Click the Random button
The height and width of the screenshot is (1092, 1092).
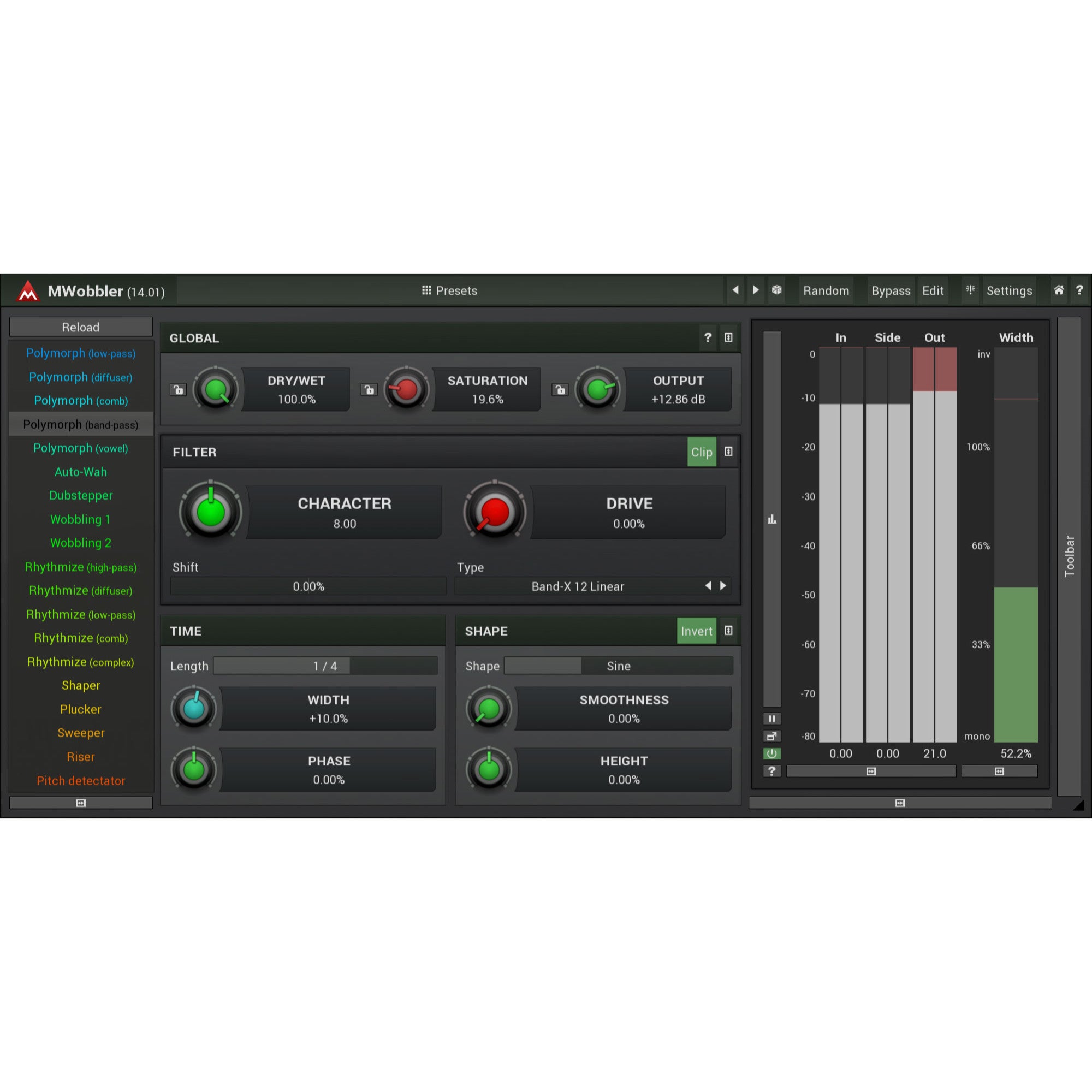[826, 290]
